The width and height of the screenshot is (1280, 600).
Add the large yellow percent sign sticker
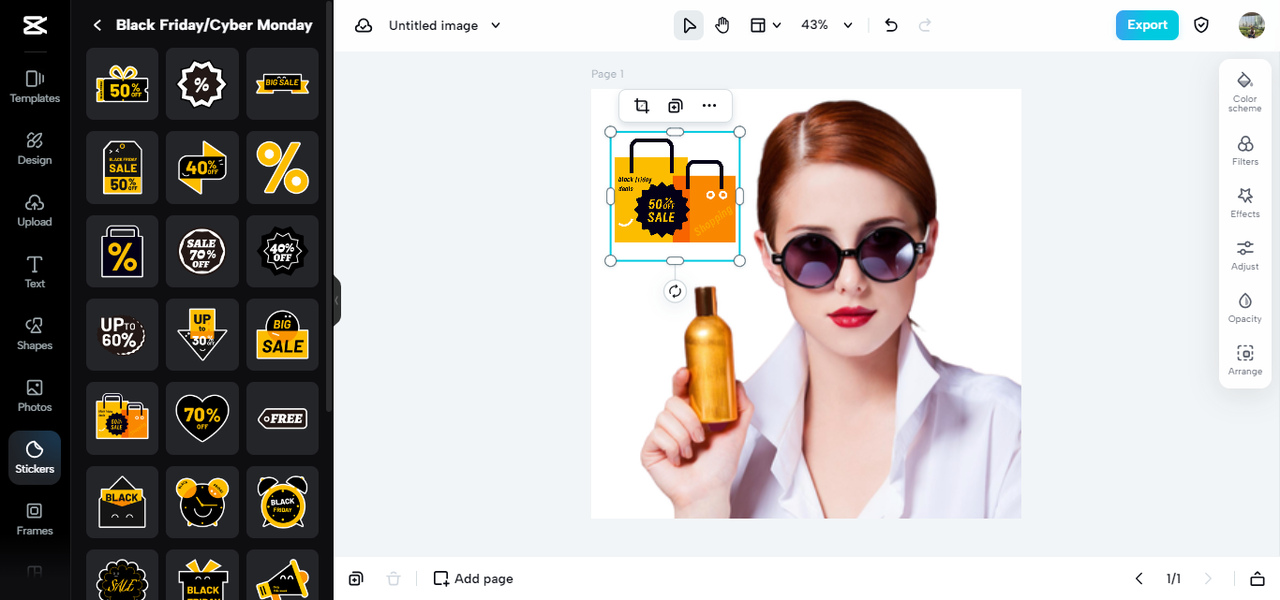(282, 168)
